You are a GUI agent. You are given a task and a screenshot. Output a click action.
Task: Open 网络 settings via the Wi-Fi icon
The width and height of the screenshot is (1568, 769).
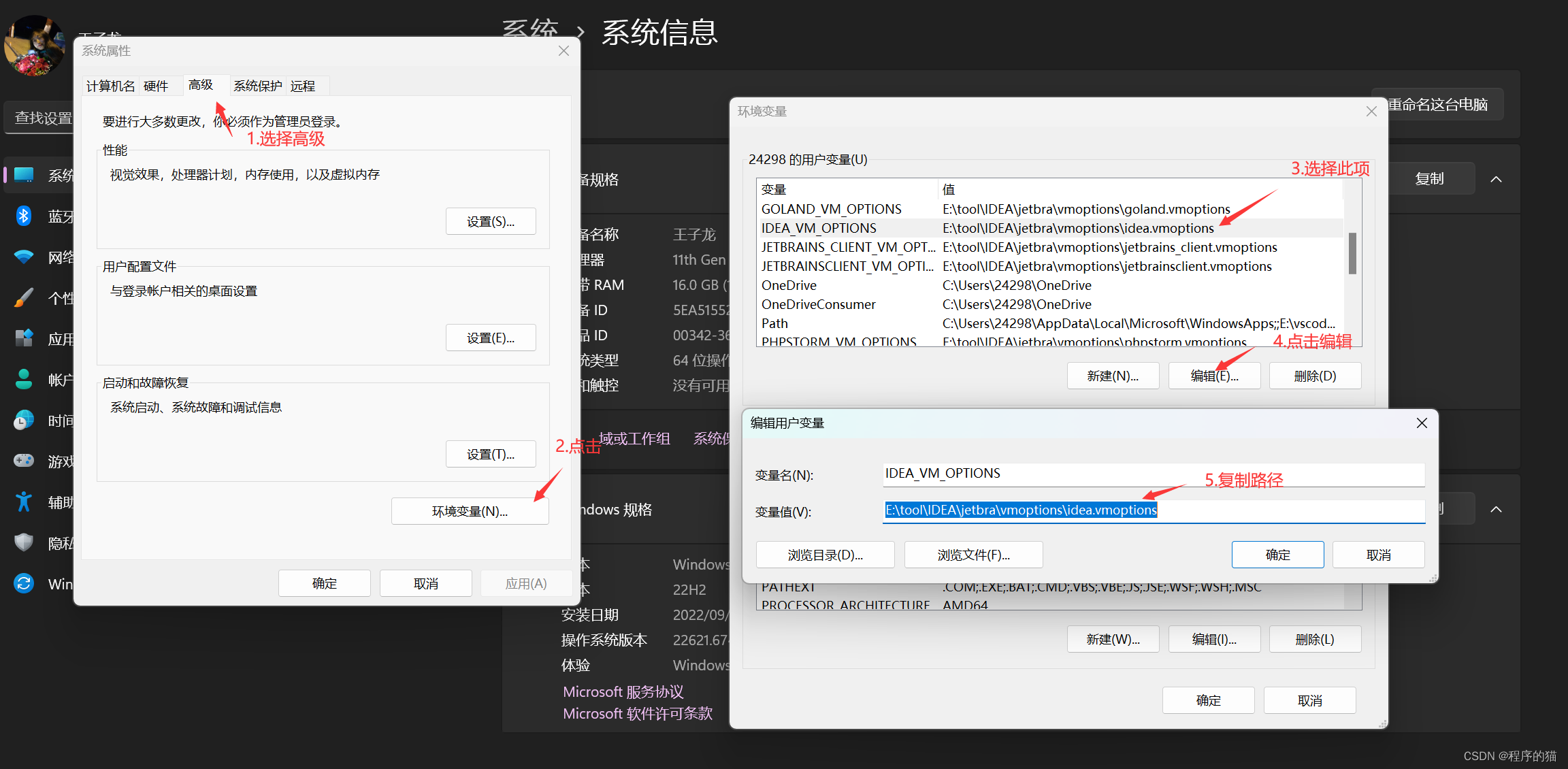pyautogui.click(x=24, y=257)
